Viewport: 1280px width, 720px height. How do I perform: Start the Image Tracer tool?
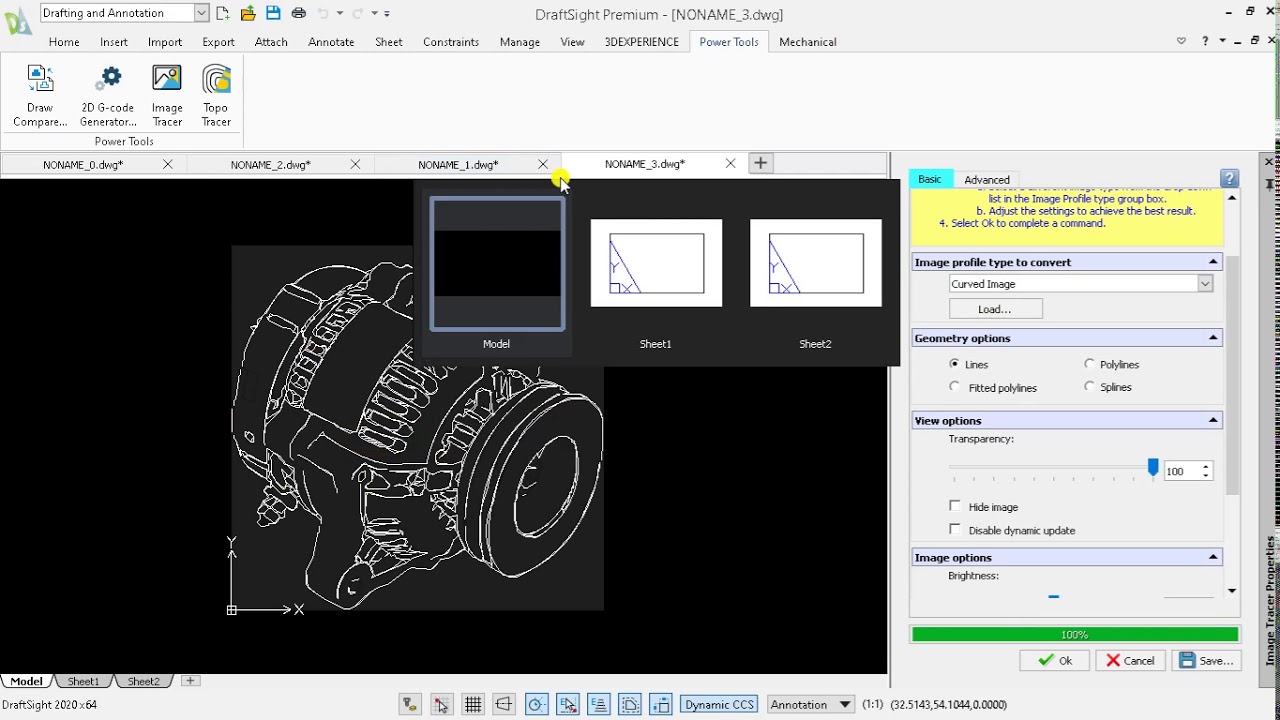(x=167, y=95)
